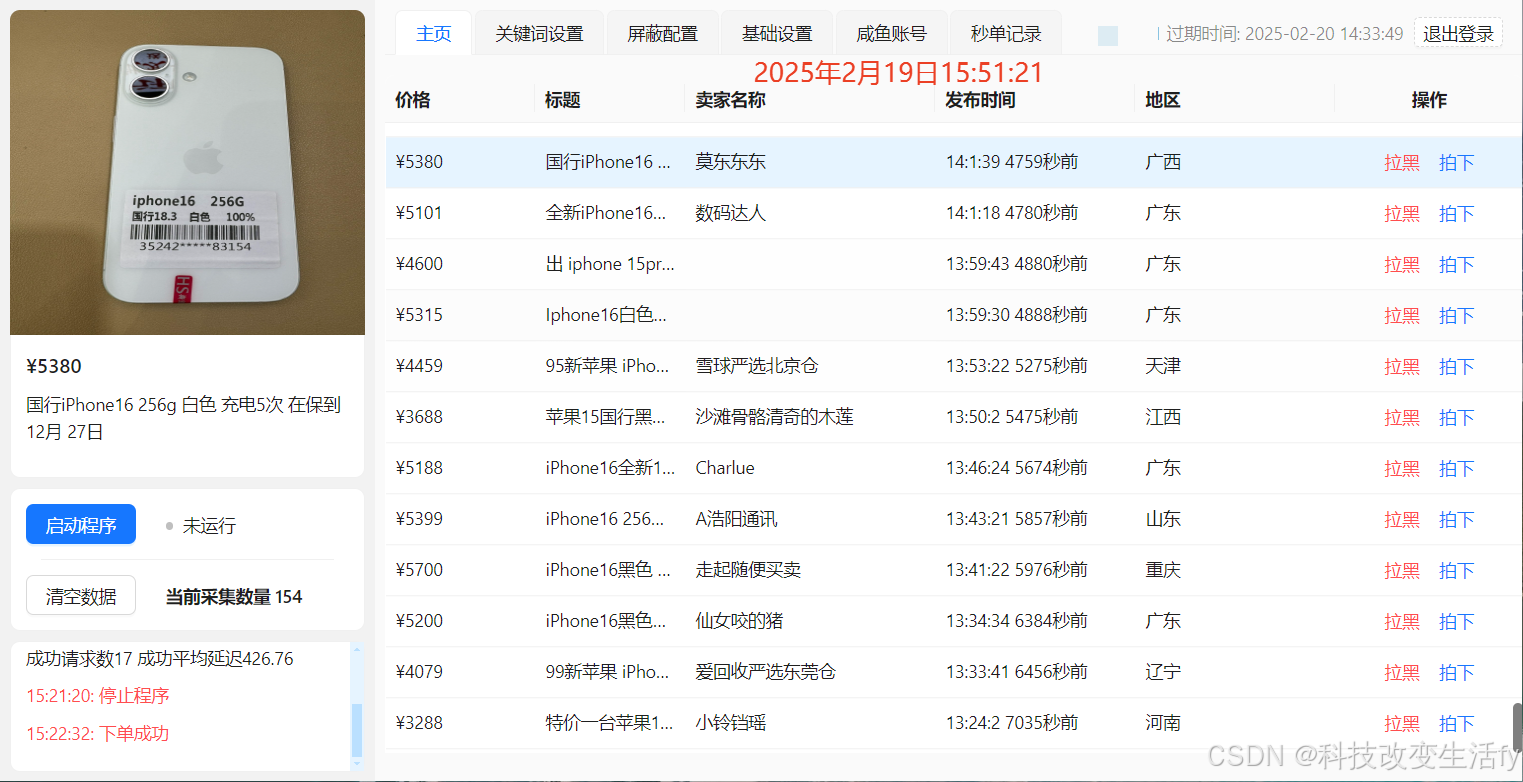Viewport: 1523px width, 782px height.
Task: Click 拉黑 in the ¥5315 row
Action: [1402, 315]
